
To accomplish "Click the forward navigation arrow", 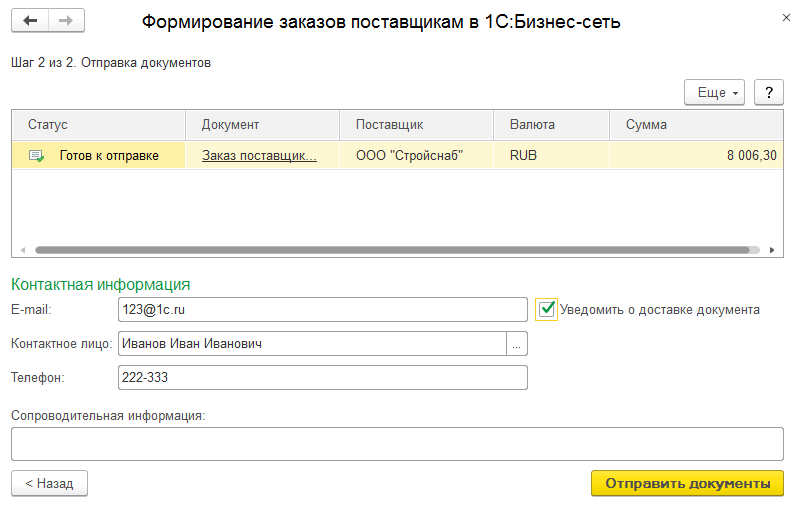I will [x=66, y=21].
